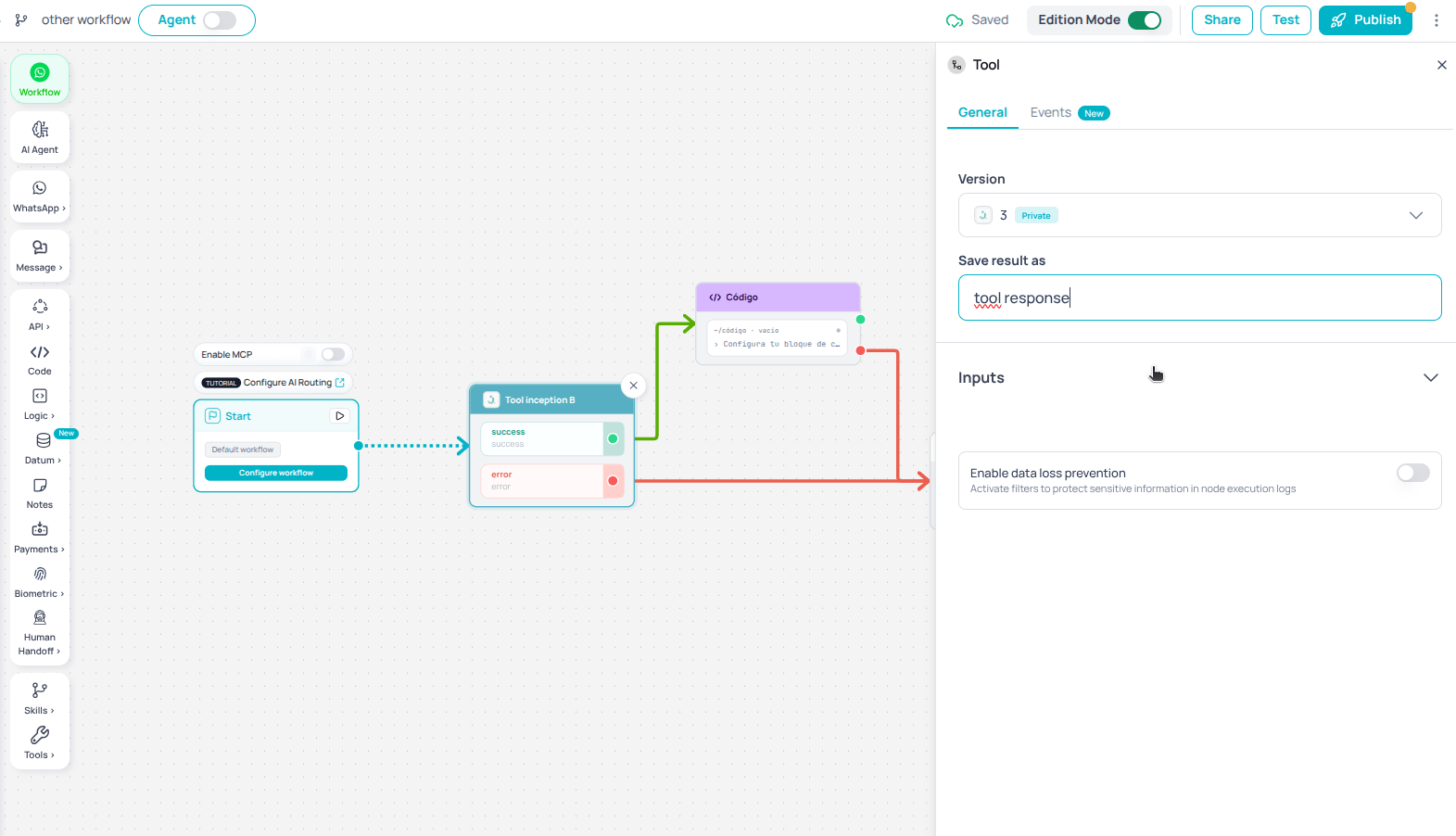Publish the workflow
This screenshot has height=836, width=1456.
point(1365,20)
